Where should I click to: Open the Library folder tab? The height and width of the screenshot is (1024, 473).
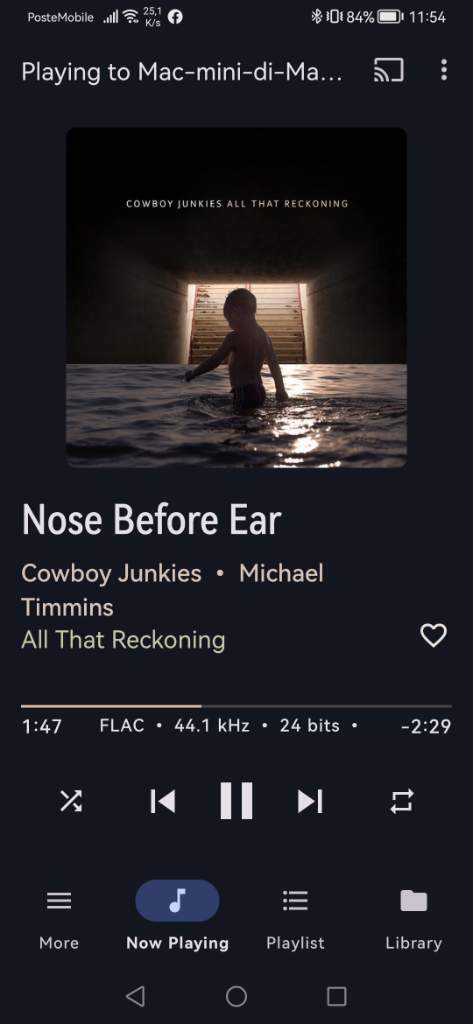[x=414, y=918]
